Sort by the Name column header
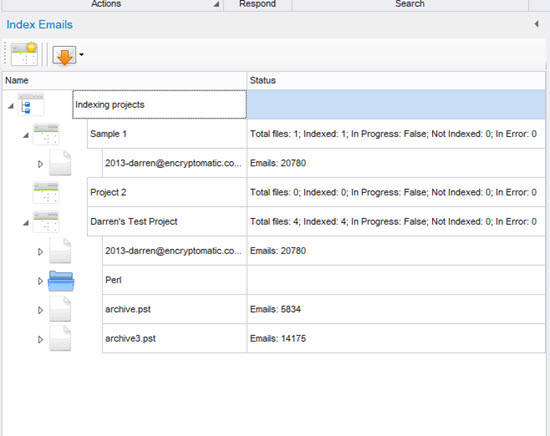The width and height of the screenshot is (550, 436). tap(125, 80)
